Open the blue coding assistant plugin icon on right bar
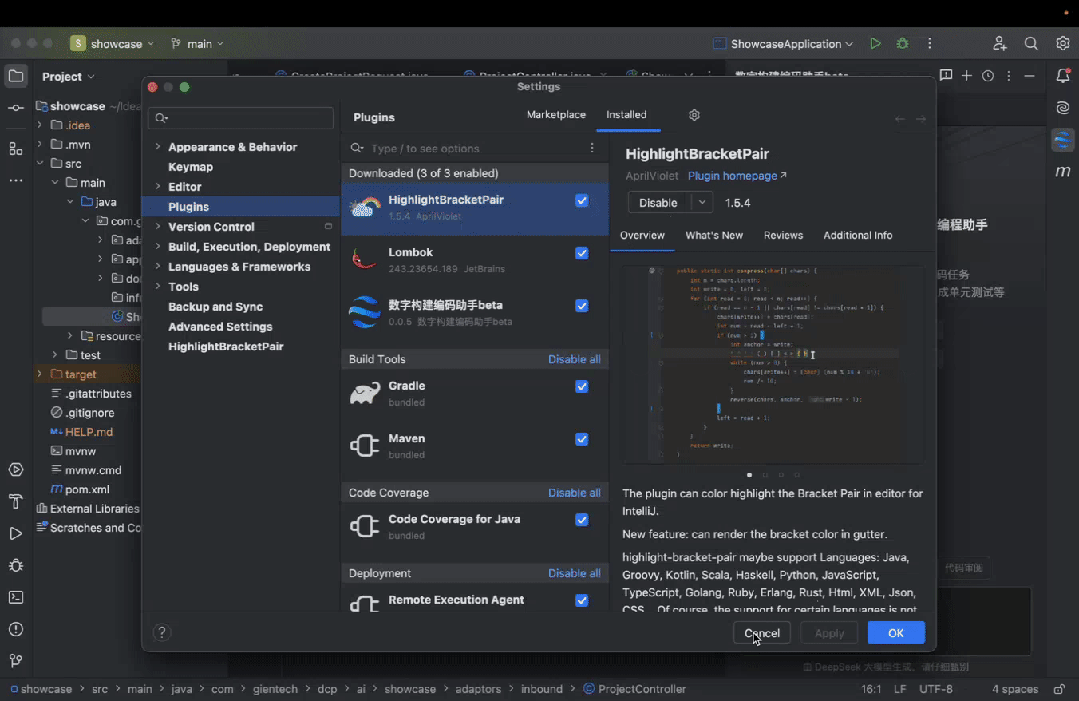The height and width of the screenshot is (701, 1079). (x=1062, y=140)
